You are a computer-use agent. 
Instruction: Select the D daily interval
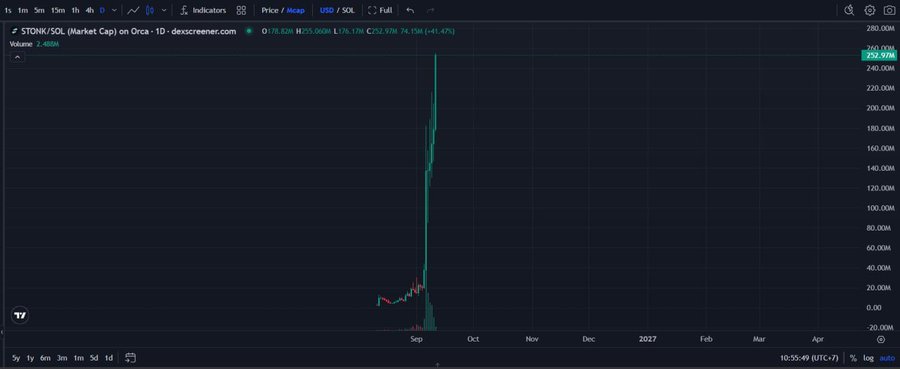[x=102, y=10]
